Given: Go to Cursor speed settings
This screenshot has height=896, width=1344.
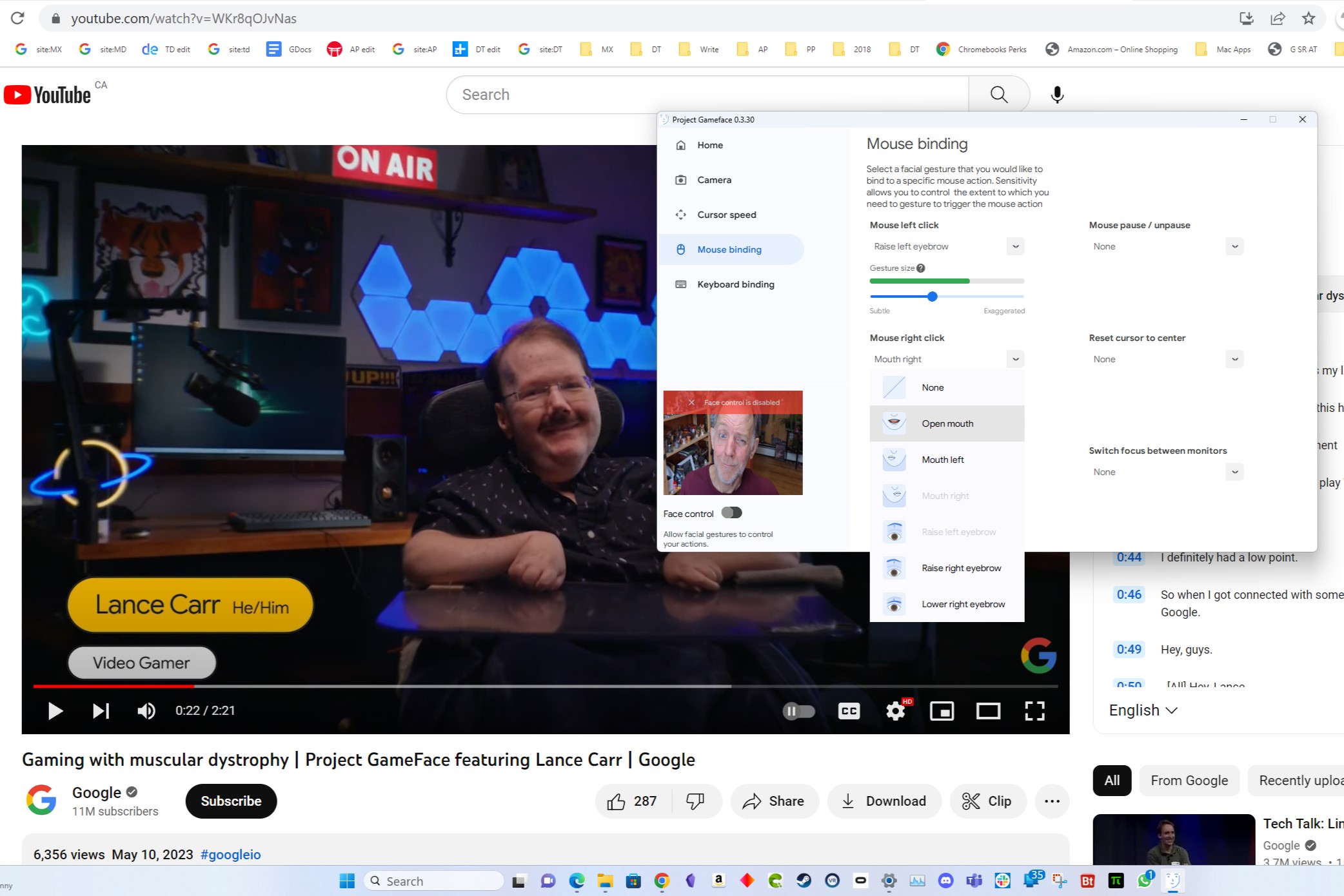Looking at the screenshot, I should pyautogui.click(x=726, y=215).
